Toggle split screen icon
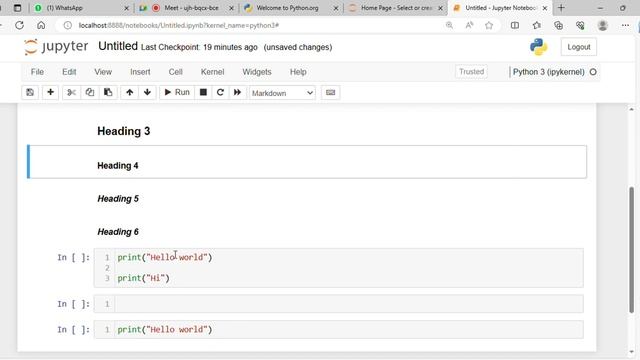This screenshot has height=360, width=640. pyautogui.click(x=515, y=25)
